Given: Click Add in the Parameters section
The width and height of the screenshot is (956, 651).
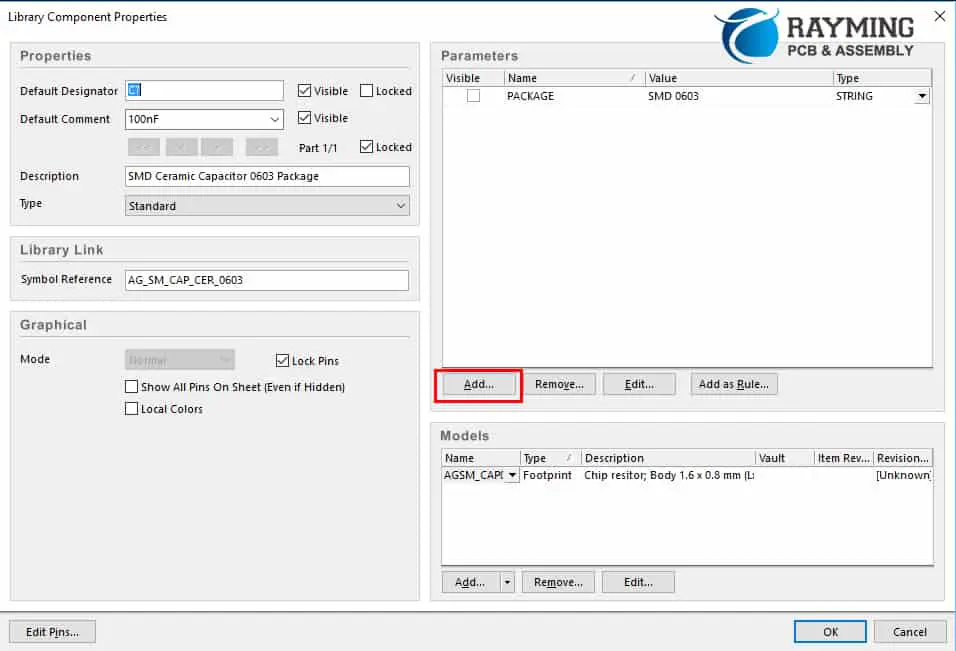Looking at the screenshot, I should tap(478, 384).
